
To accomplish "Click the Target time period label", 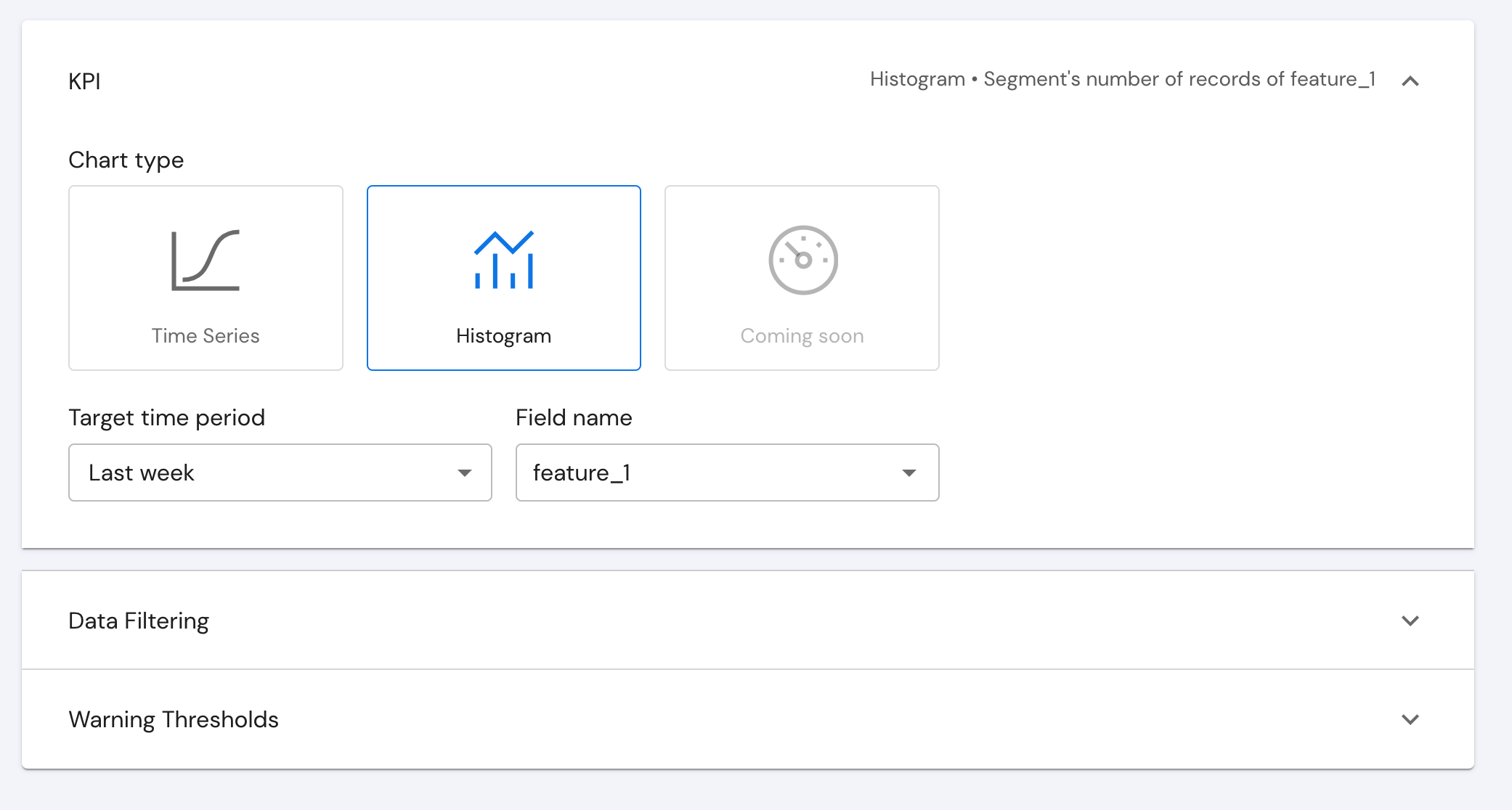I will (x=167, y=418).
